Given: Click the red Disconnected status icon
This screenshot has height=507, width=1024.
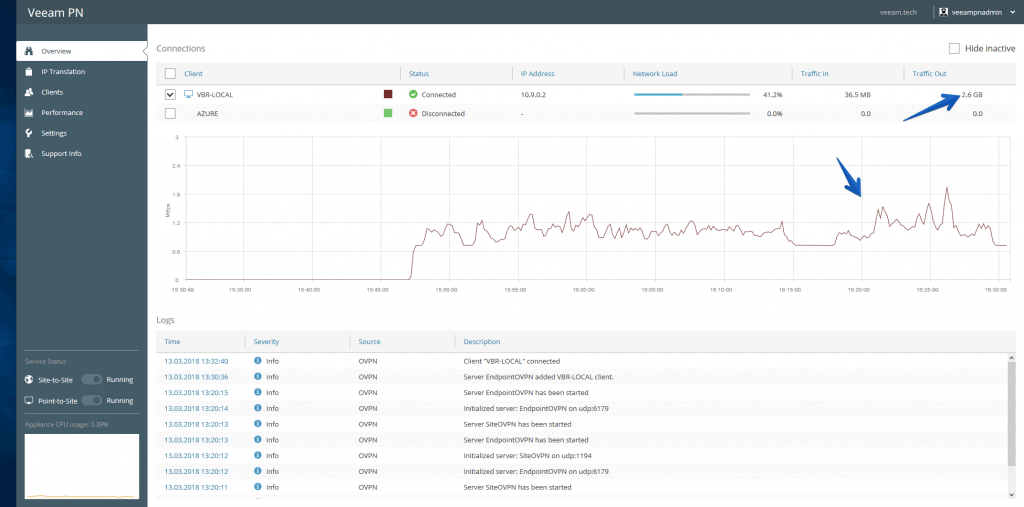Looking at the screenshot, I should [413, 113].
